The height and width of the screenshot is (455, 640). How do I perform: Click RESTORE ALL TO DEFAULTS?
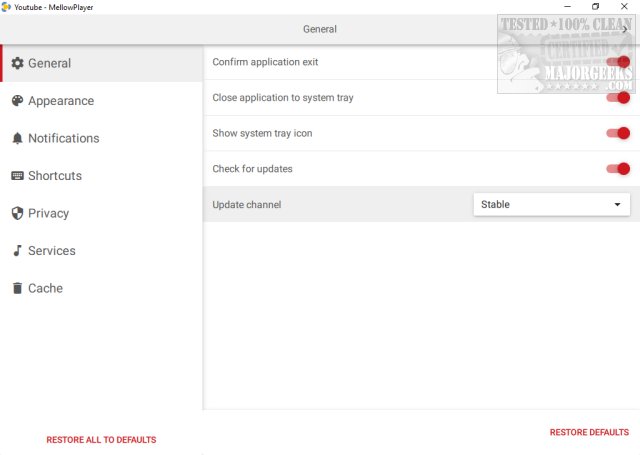point(101,439)
